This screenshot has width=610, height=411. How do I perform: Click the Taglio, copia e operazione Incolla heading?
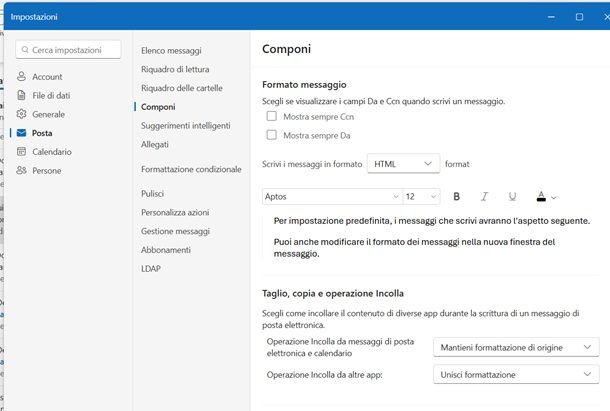pyautogui.click(x=333, y=293)
